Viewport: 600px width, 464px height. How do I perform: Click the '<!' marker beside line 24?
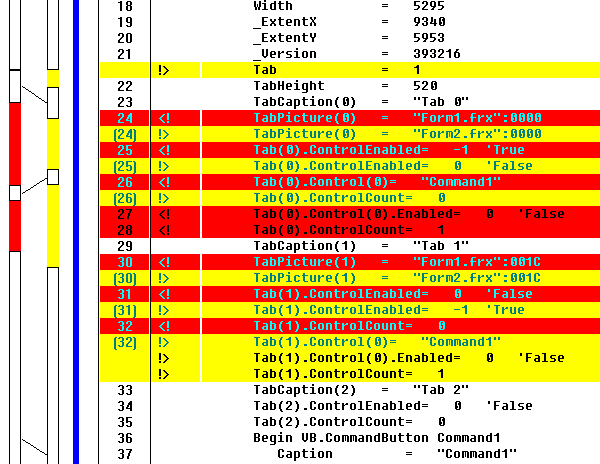pos(164,118)
